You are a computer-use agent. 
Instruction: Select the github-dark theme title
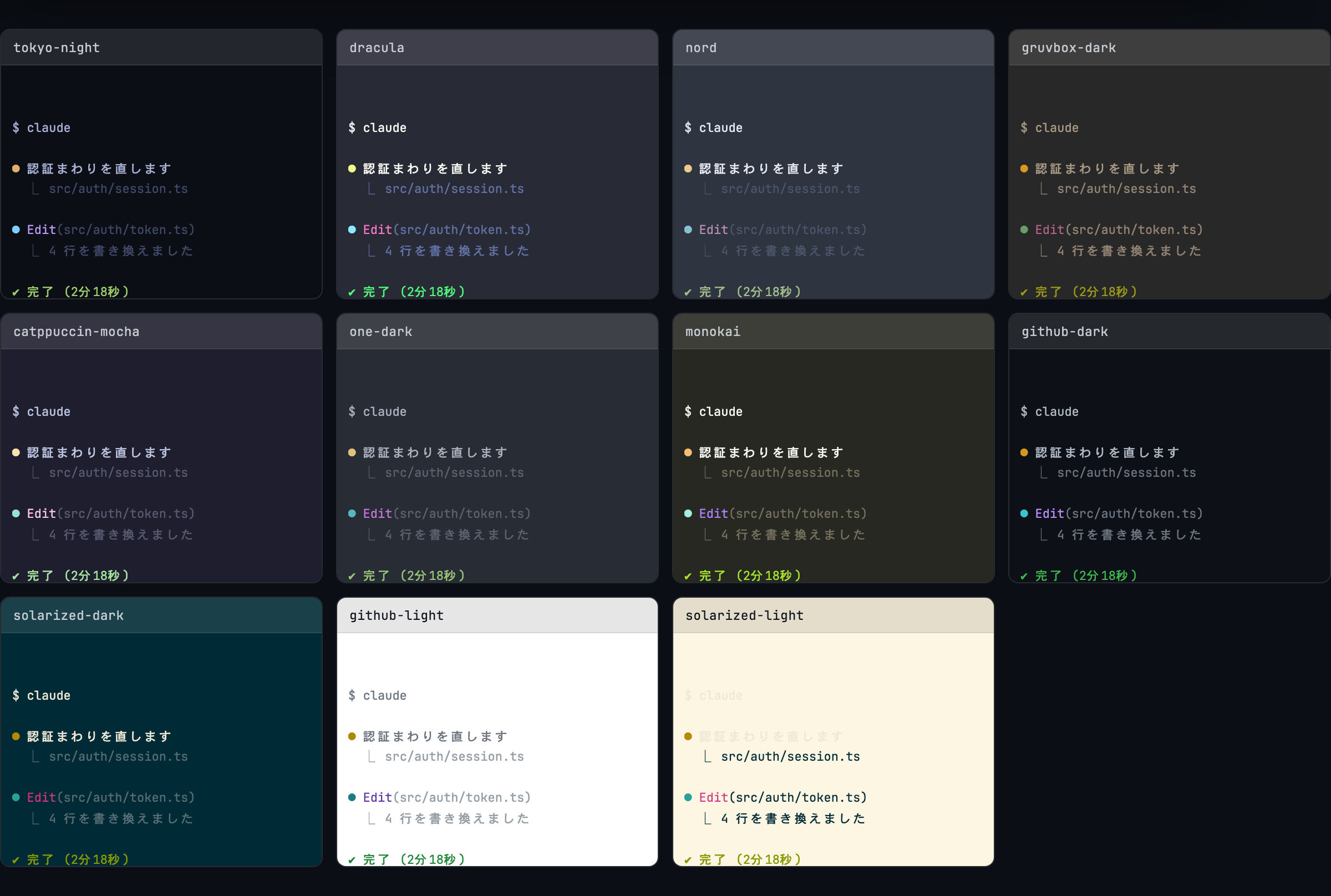tap(1065, 332)
